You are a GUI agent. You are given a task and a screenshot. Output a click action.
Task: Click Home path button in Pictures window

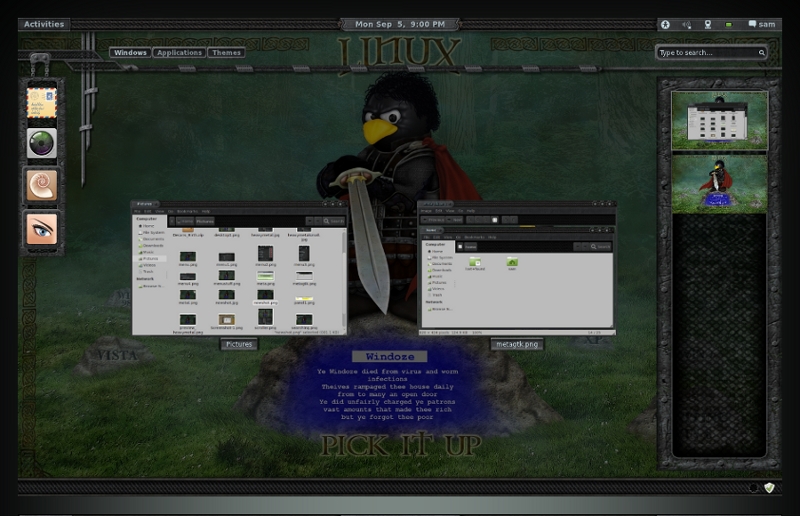click(185, 221)
